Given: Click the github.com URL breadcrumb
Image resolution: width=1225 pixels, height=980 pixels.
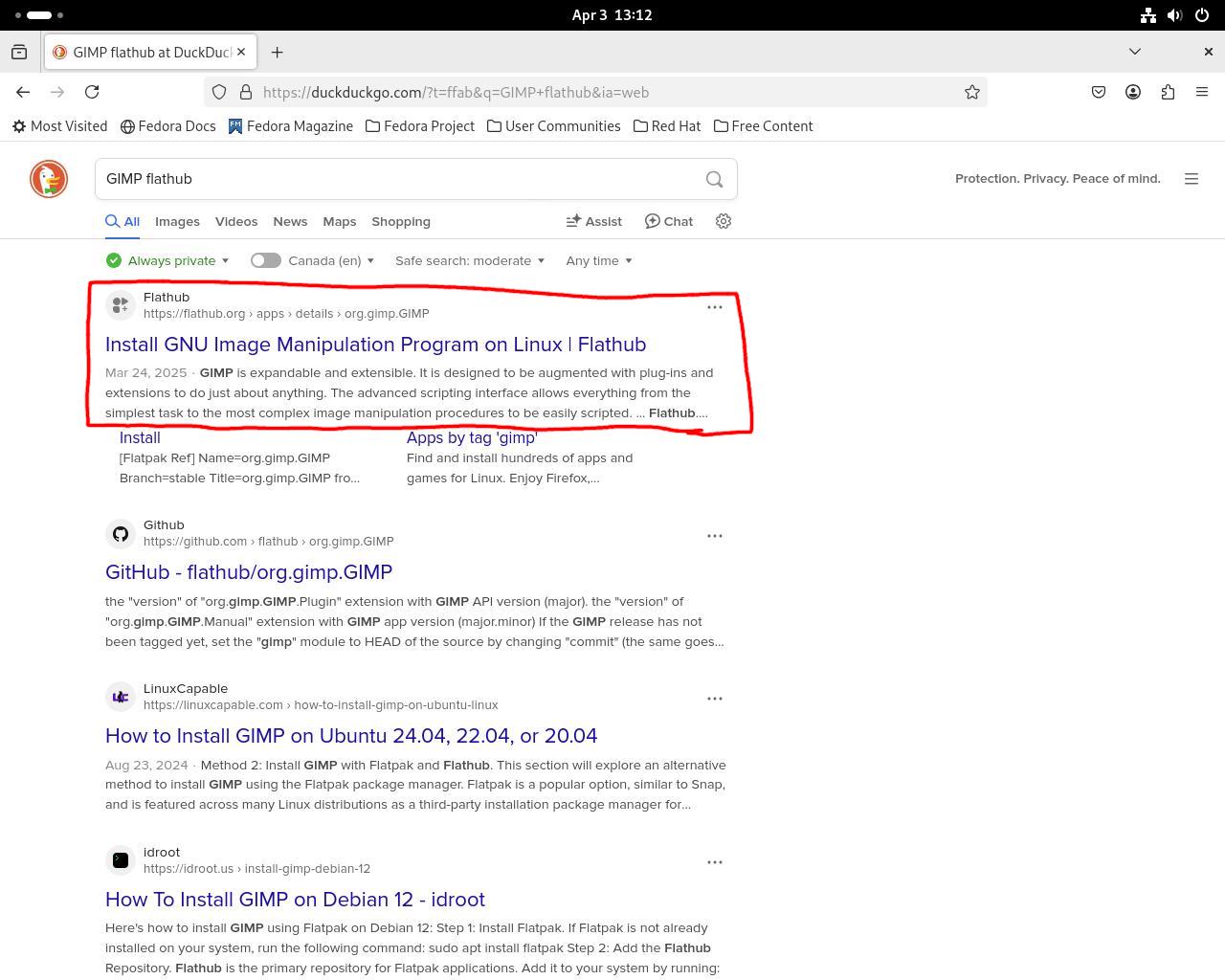Looking at the screenshot, I should tap(269, 542).
